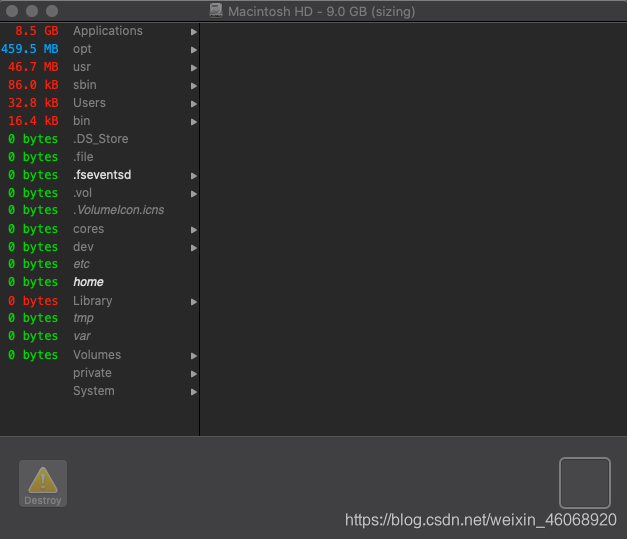Click the Destroy warning button
The image size is (627, 539).
pos(43,483)
